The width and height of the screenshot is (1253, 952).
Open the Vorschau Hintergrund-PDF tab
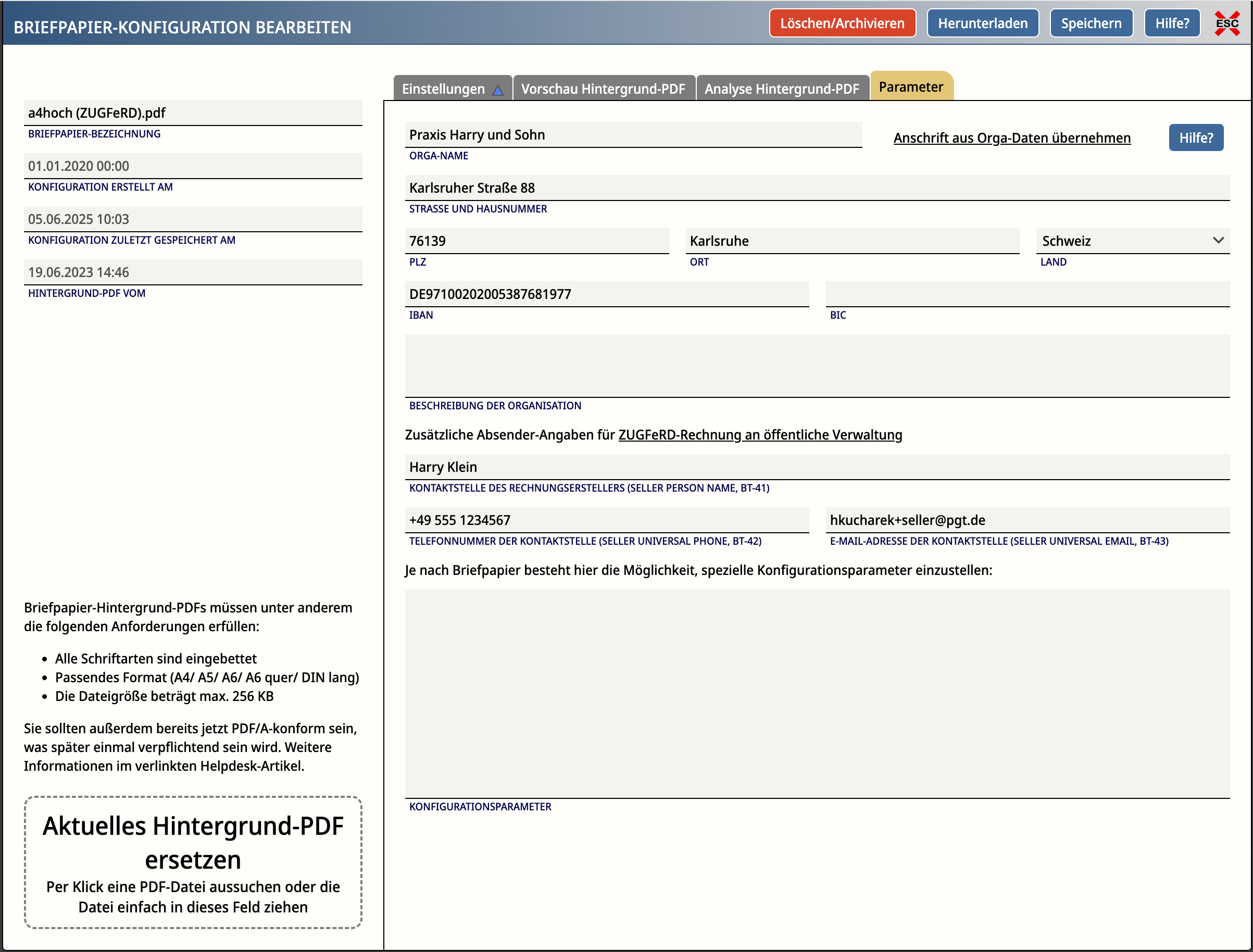604,89
